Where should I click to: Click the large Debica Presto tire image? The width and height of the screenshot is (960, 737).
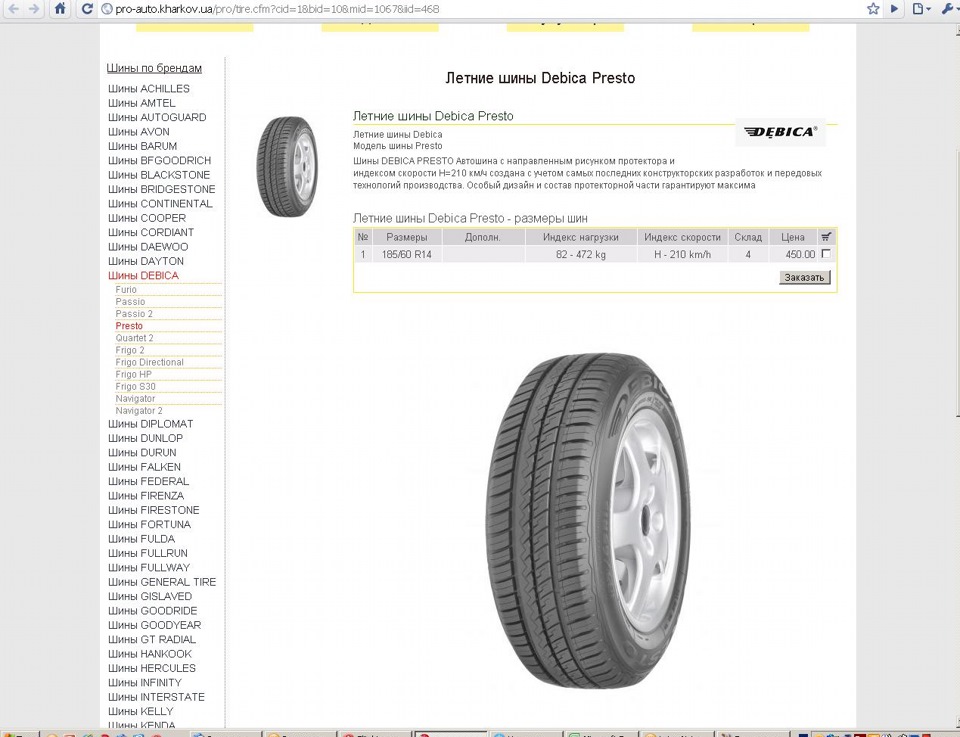(588, 520)
